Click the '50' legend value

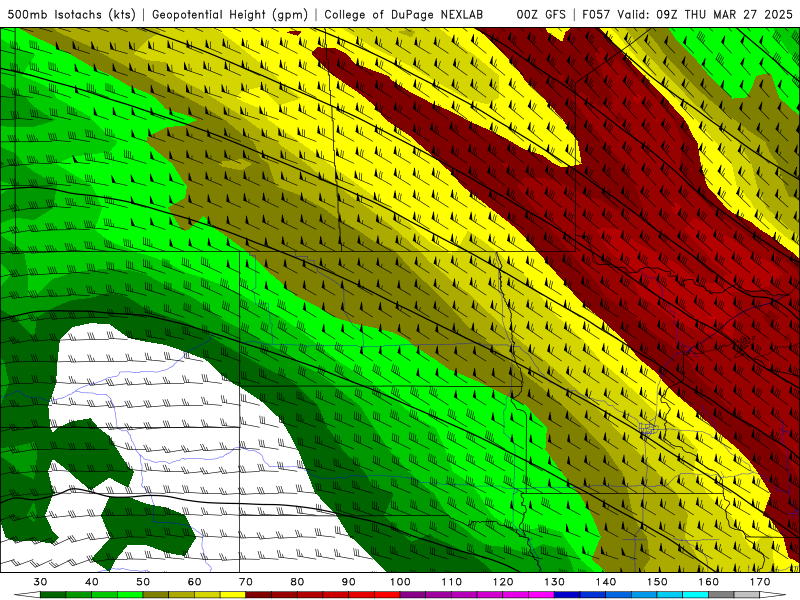click(x=143, y=582)
